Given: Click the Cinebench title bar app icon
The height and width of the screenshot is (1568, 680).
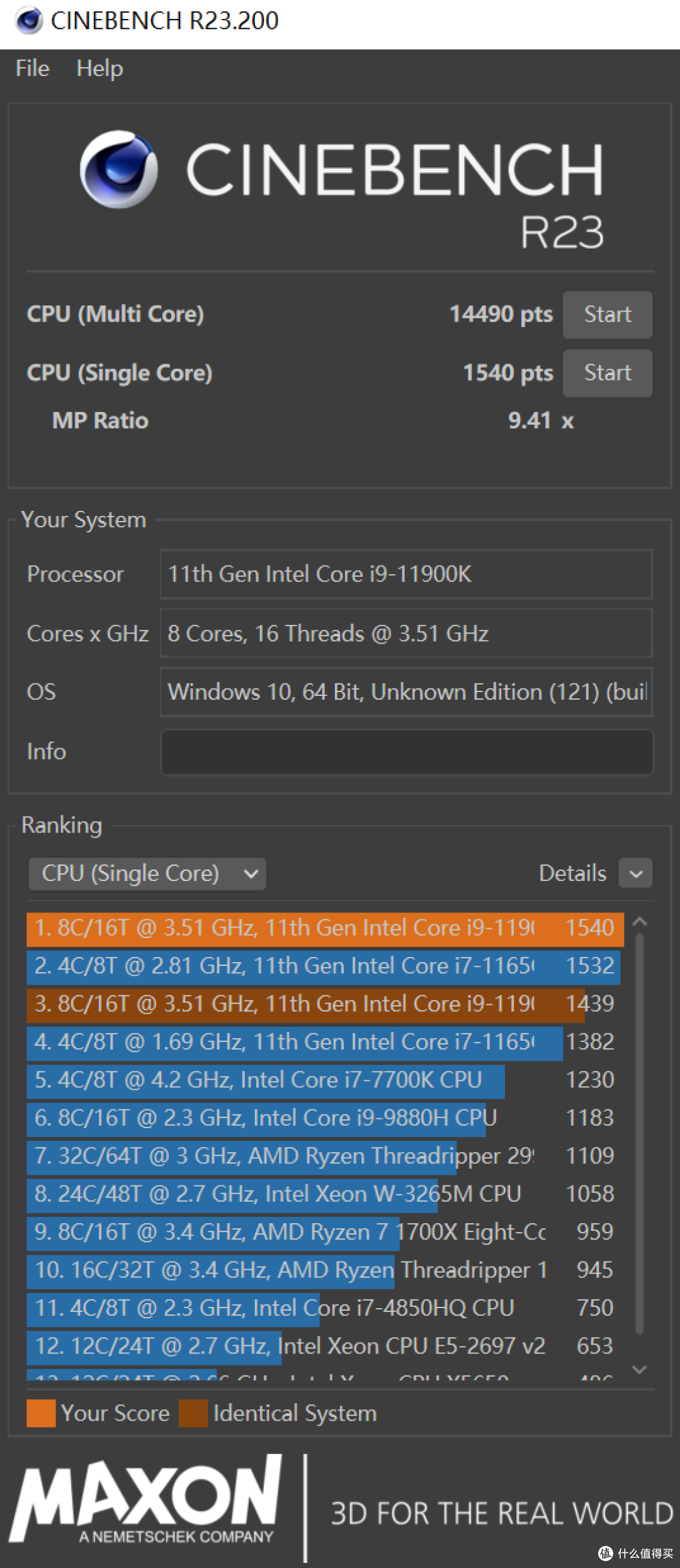Looking at the screenshot, I should pos(29,21).
